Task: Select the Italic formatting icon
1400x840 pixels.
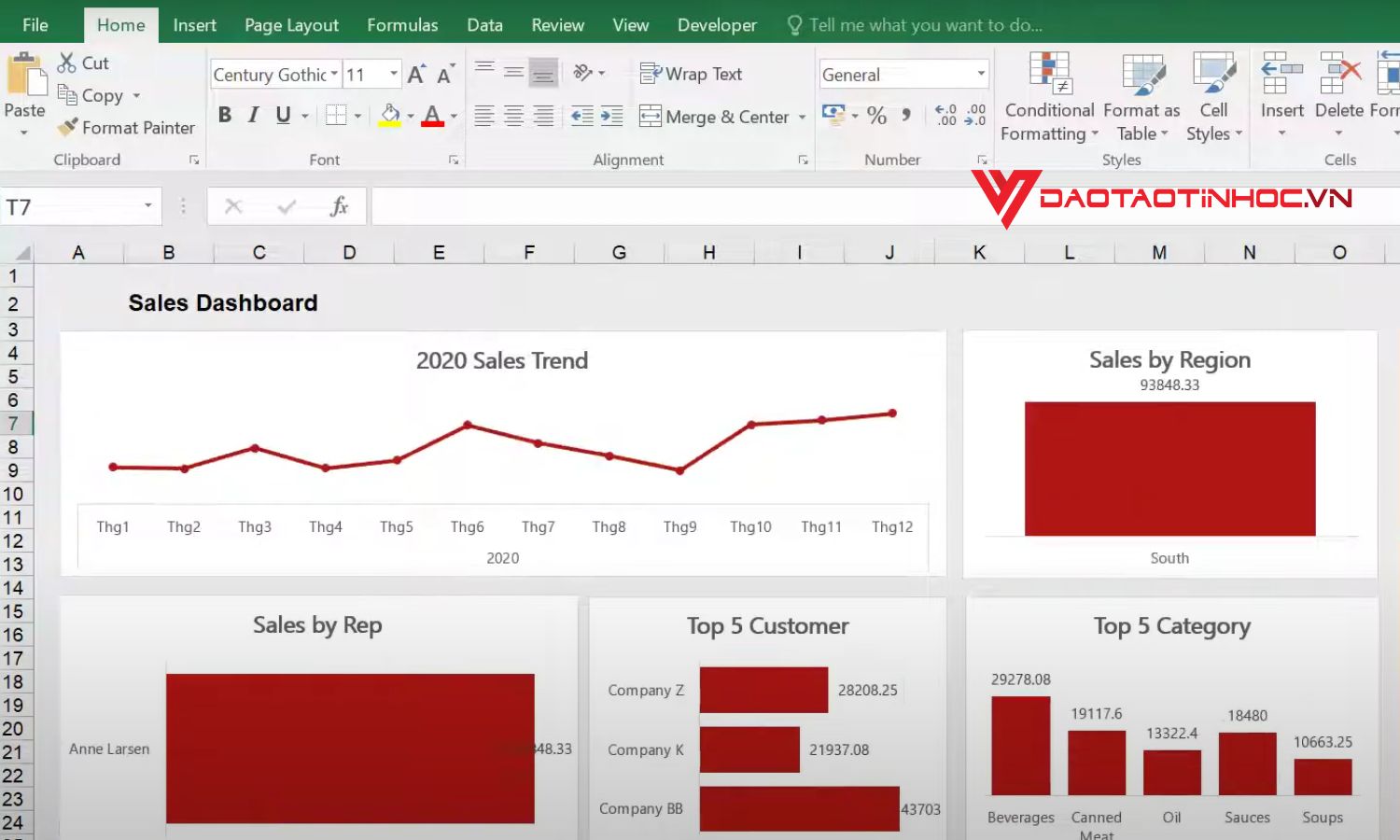Action: pyautogui.click(x=252, y=115)
